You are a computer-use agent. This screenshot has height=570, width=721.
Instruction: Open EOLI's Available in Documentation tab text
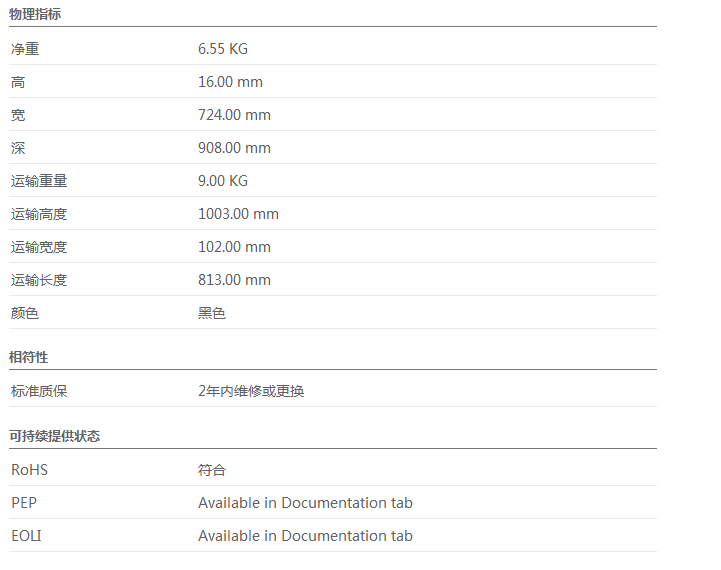(305, 536)
